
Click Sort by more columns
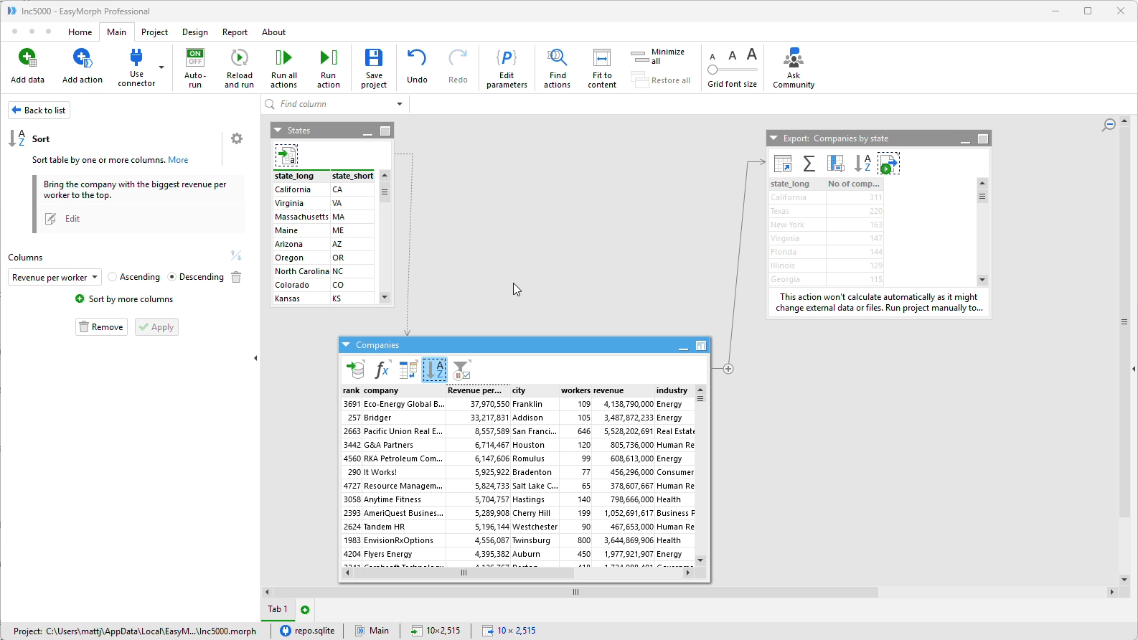(124, 299)
